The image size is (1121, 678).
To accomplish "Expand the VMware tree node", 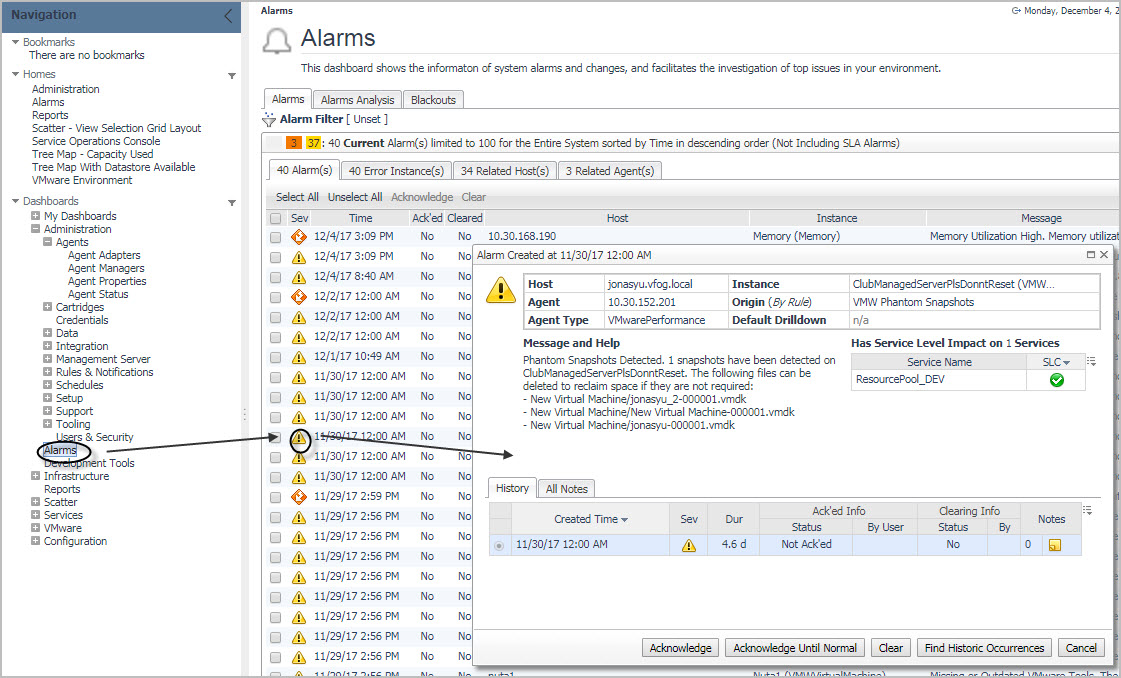I will (36, 528).
